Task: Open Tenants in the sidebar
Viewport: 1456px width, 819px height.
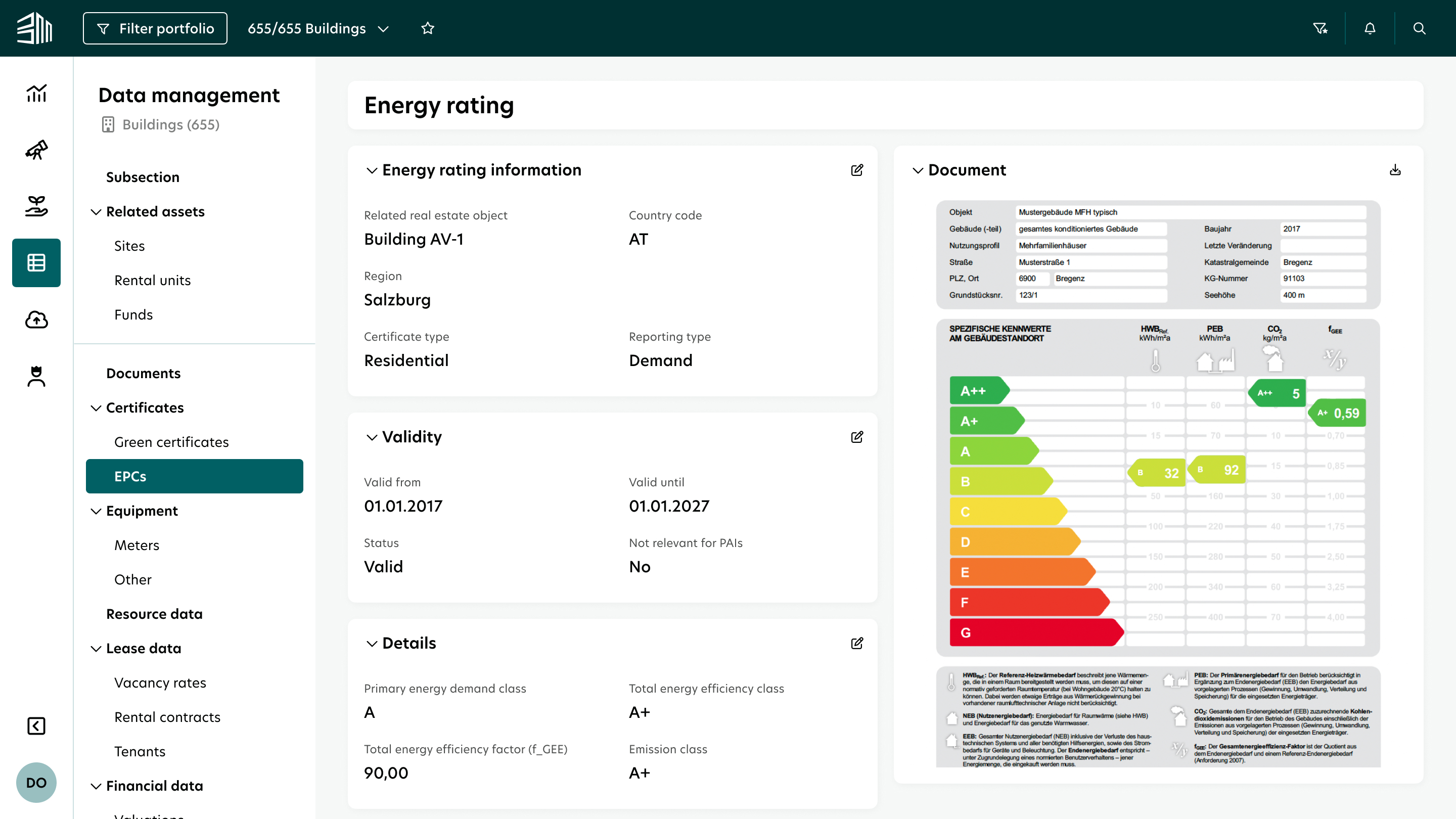Action: coord(140,752)
